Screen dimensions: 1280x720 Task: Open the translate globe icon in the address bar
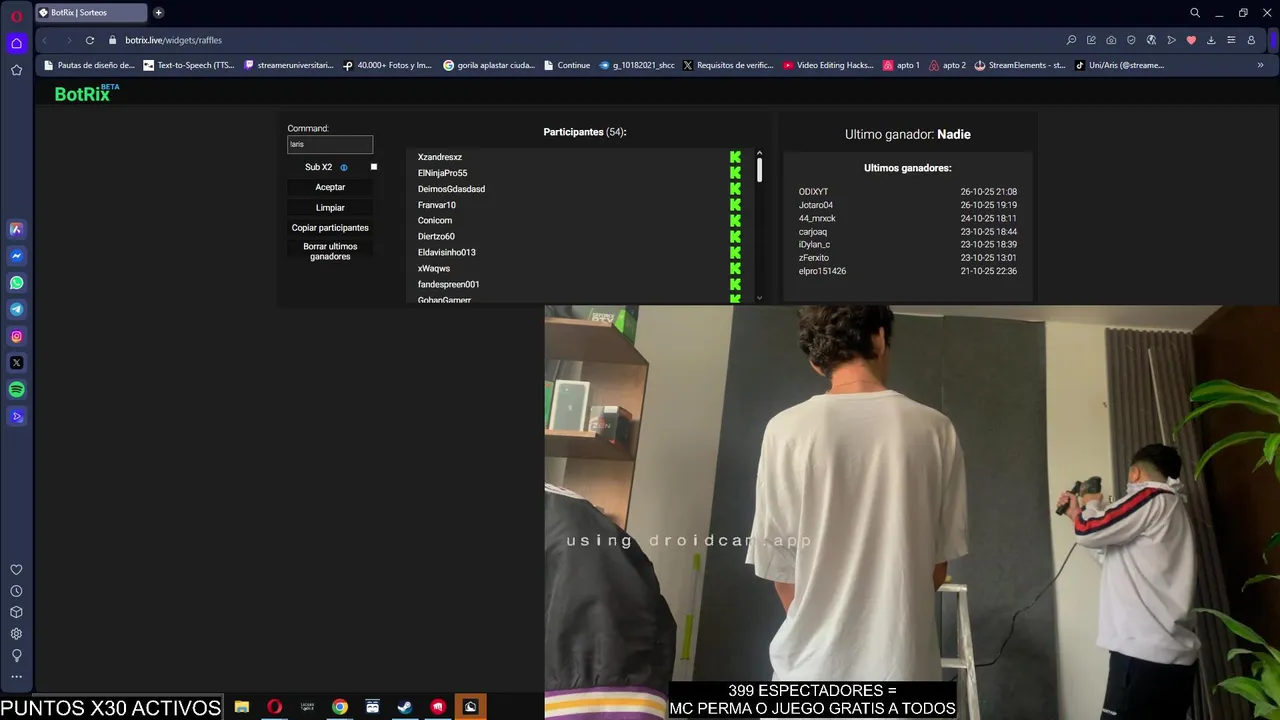click(1151, 40)
